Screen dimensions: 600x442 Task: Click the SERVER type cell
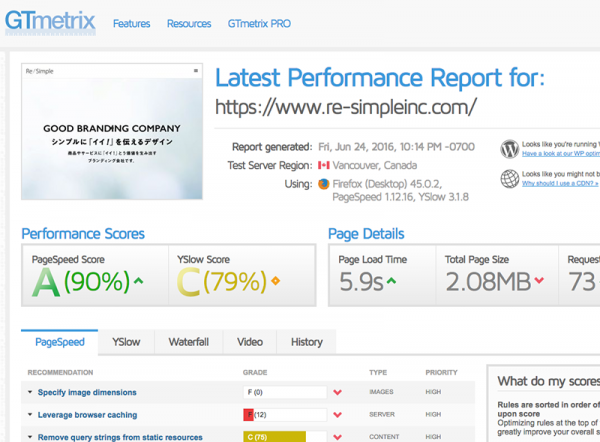pyautogui.click(x=382, y=414)
